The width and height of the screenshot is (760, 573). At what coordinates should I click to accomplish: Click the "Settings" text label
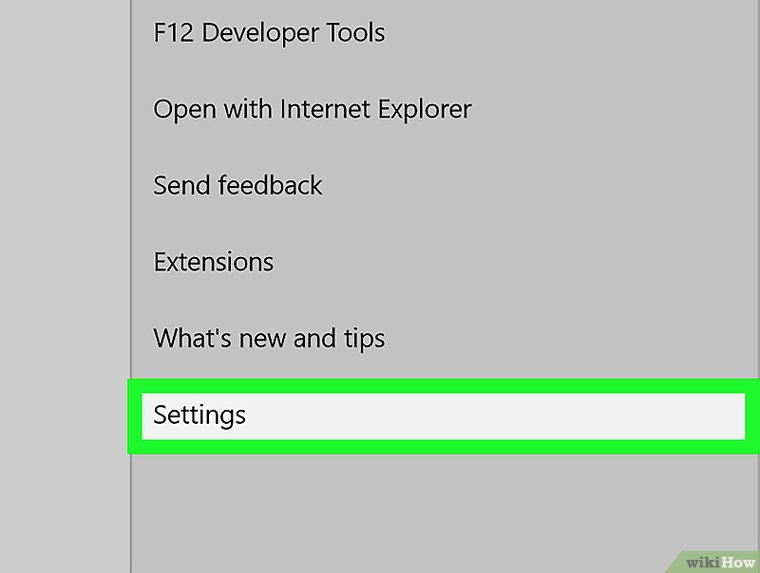200,415
